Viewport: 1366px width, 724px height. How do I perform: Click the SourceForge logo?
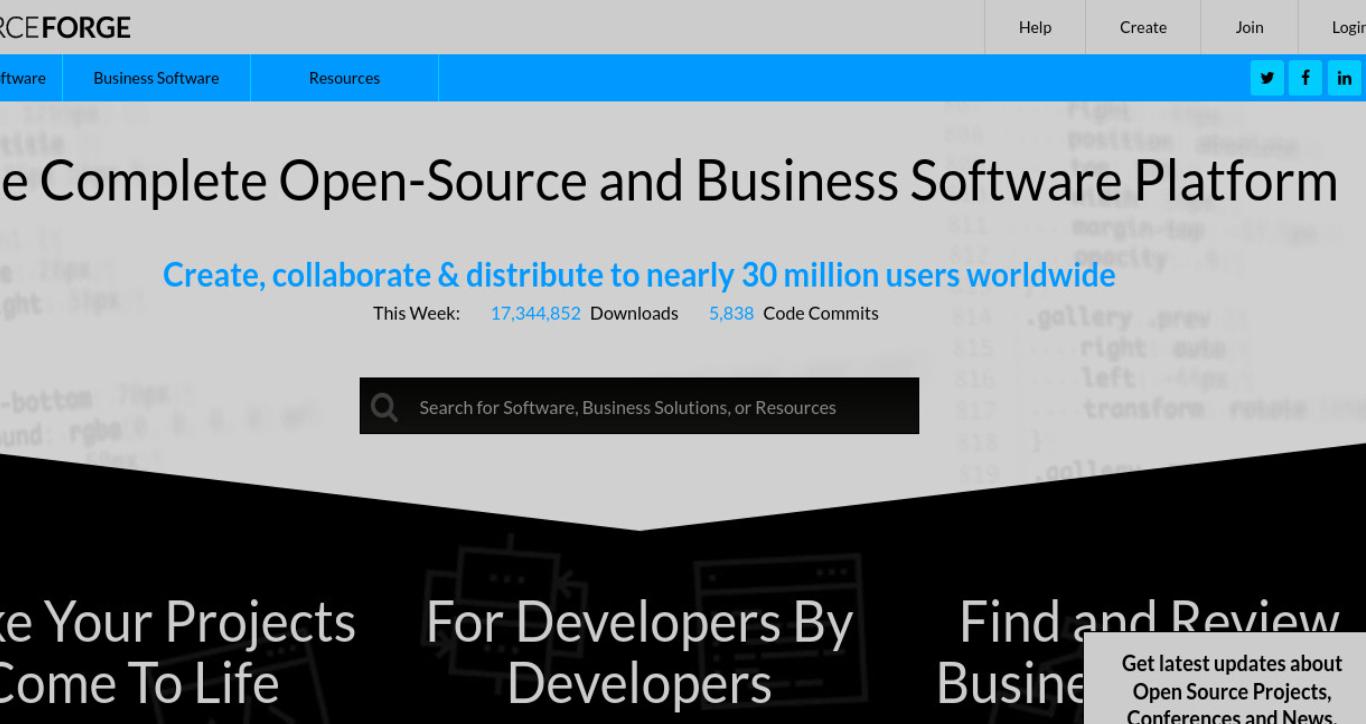65,27
